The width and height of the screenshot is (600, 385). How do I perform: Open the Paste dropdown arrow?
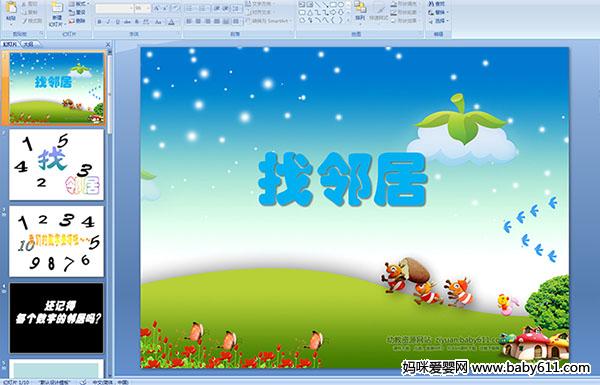[11, 24]
